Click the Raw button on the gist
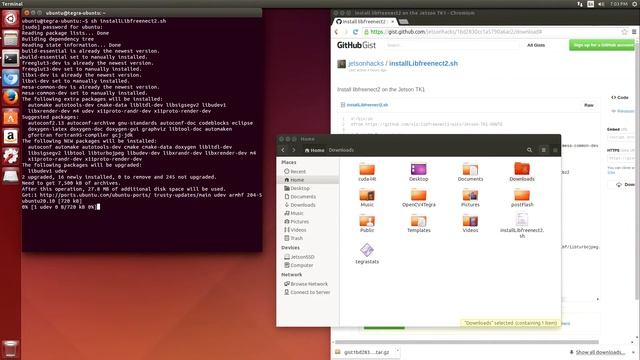 click(x=589, y=105)
